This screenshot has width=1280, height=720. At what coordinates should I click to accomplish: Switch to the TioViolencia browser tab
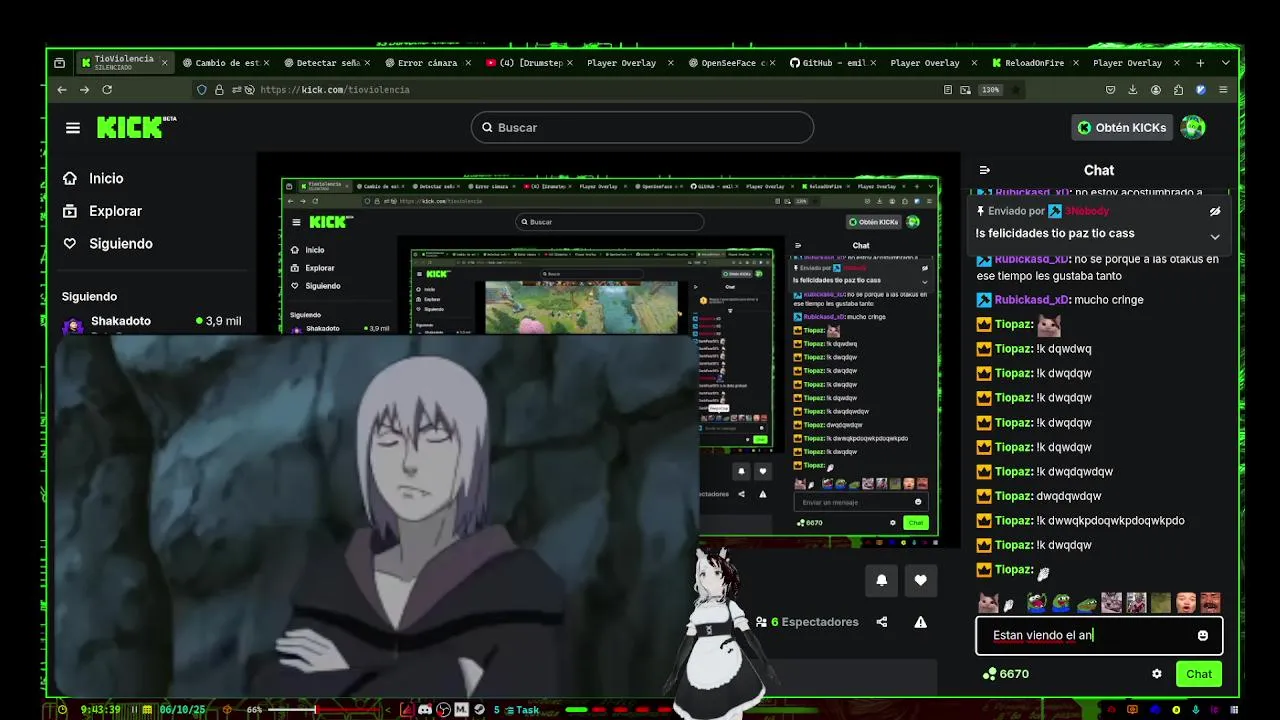[x=123, y=62]
